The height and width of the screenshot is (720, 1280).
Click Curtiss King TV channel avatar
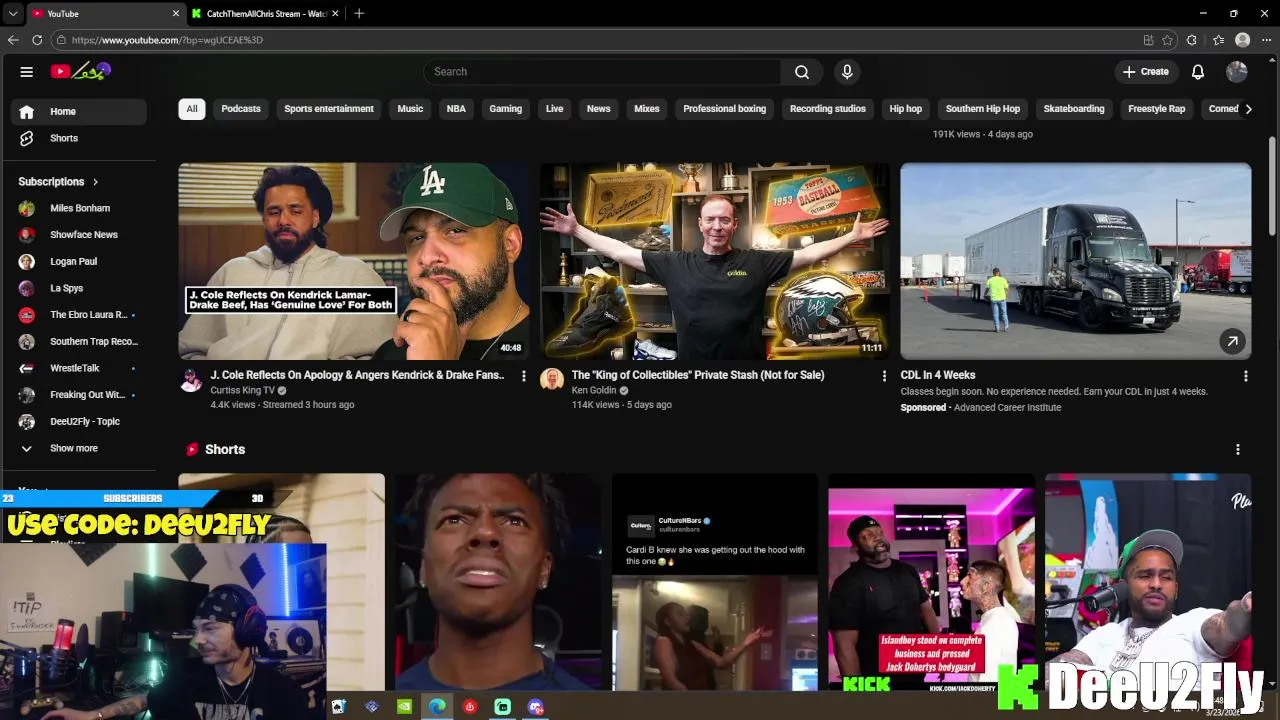191,380
